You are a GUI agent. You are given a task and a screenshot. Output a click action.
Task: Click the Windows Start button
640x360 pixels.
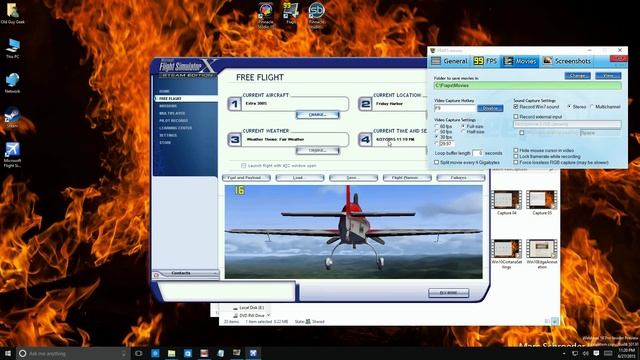[x=7, y=353]
